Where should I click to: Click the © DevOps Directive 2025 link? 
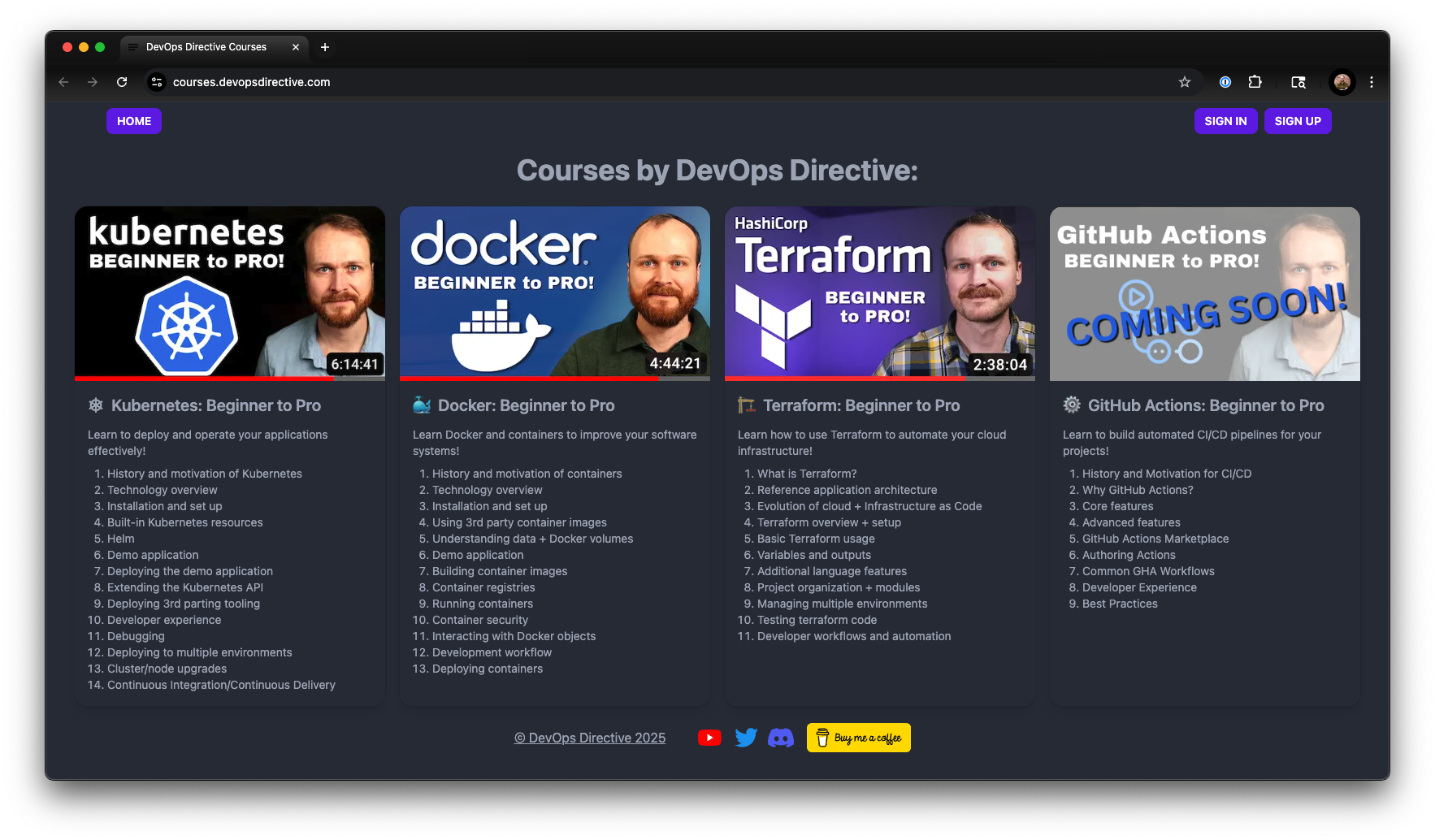(x=590, y=738)
